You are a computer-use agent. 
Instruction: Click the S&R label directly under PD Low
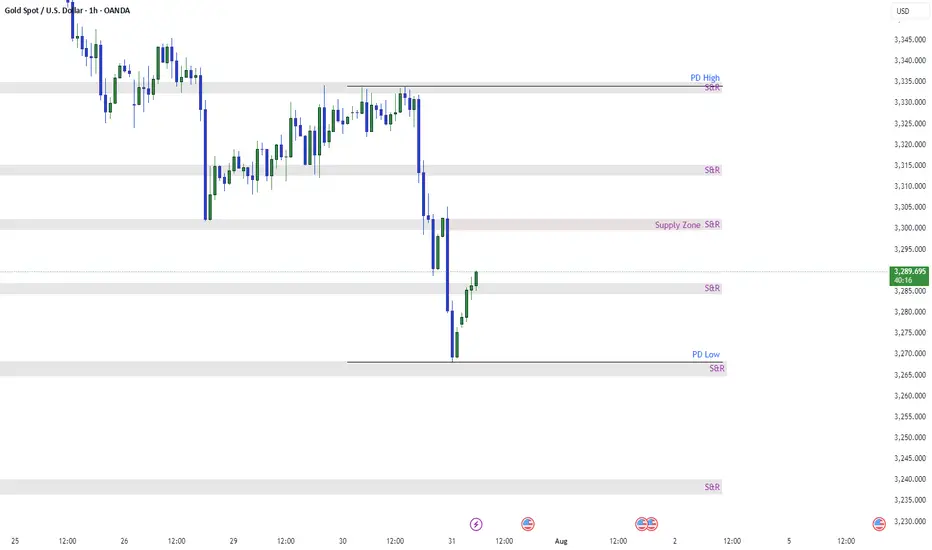tap(717, 368)
